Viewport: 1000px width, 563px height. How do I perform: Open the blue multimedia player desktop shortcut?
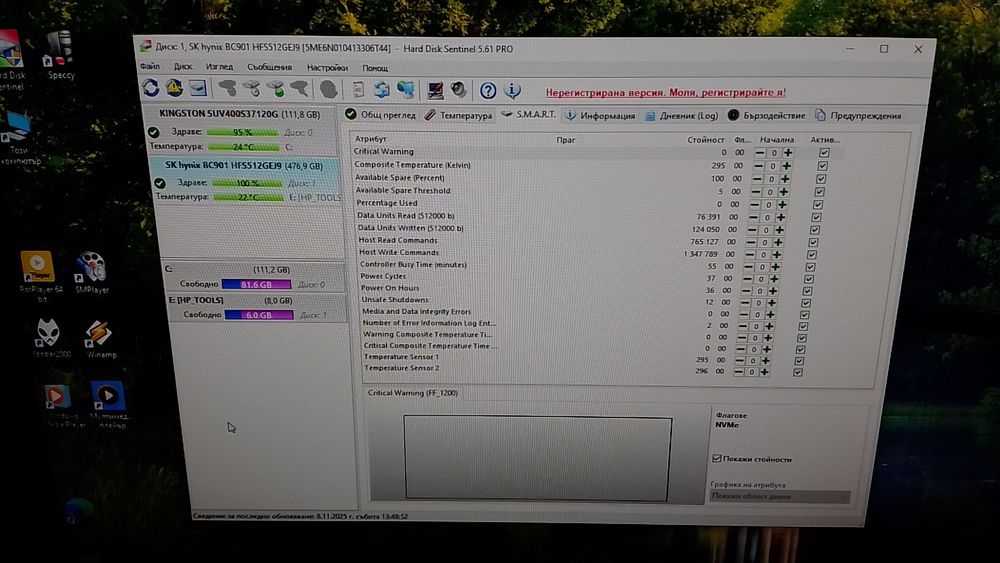click(108, 403)
